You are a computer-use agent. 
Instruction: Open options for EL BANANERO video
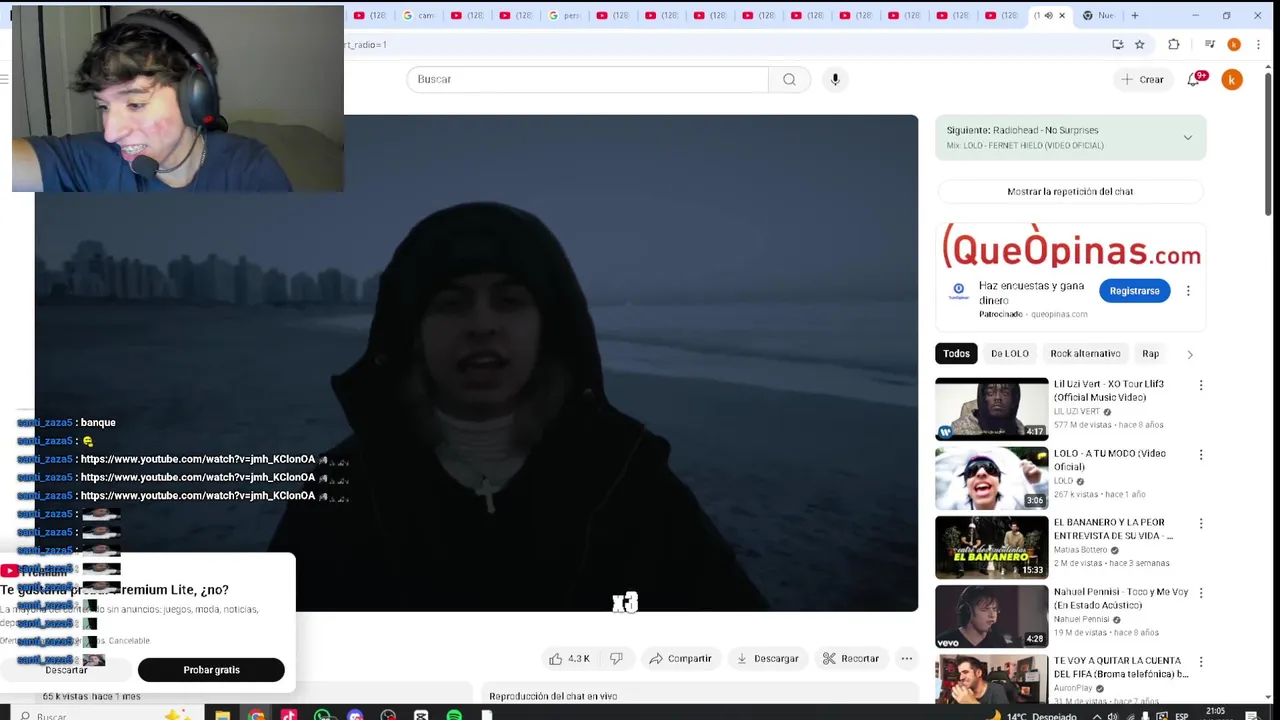1201,523
